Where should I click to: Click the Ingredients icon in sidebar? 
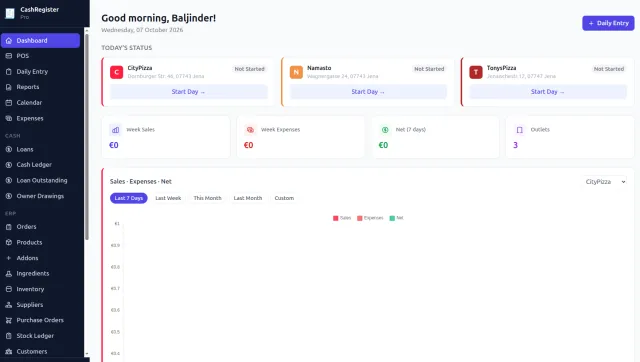[x=9, y=273]
